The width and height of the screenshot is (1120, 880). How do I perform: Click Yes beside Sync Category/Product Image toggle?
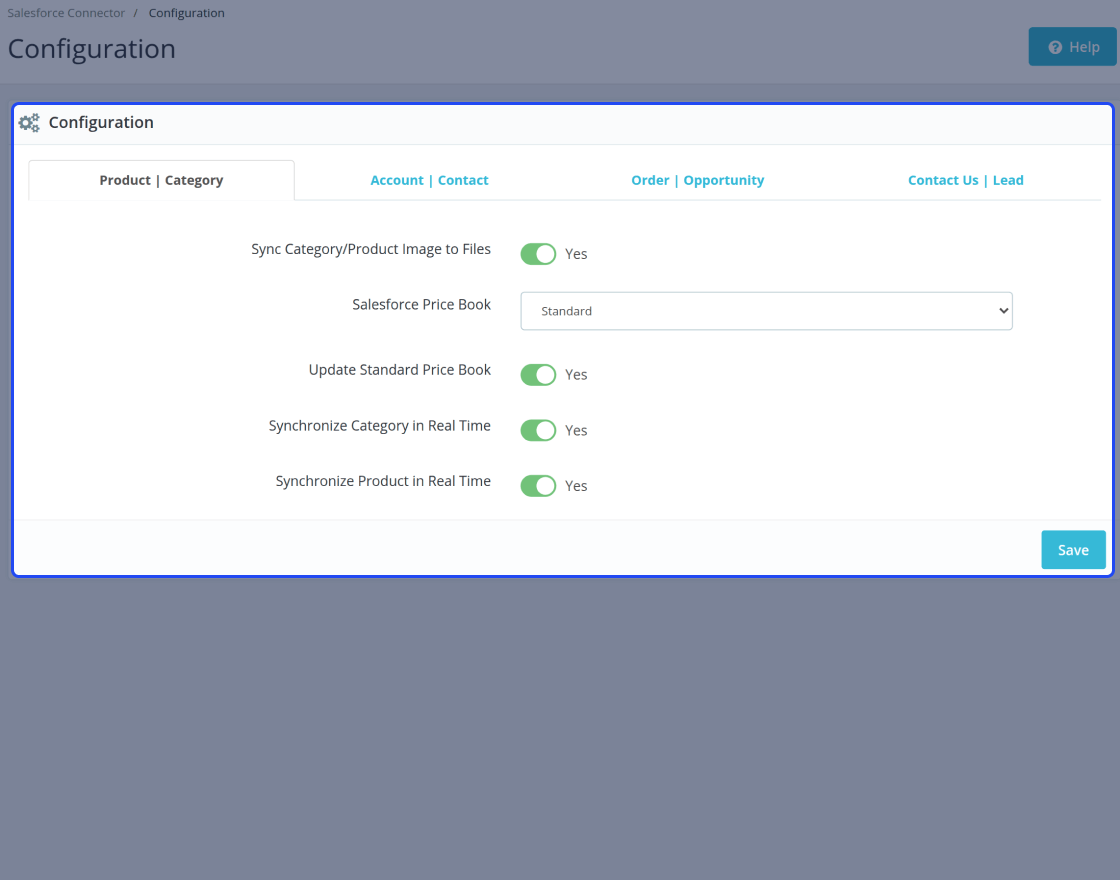coord(576,254)
